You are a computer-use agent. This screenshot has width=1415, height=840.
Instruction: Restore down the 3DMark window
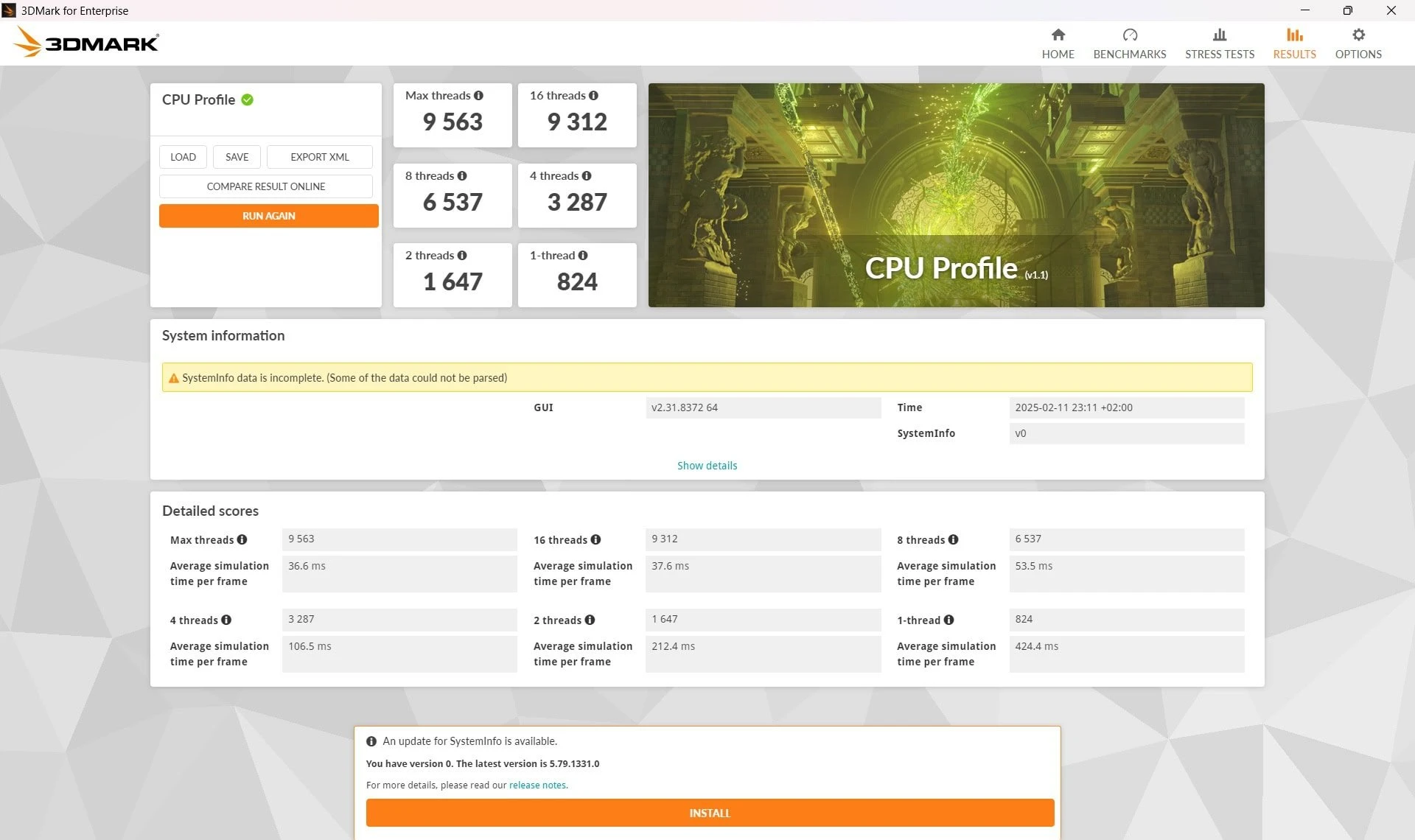click(1347, 10)
